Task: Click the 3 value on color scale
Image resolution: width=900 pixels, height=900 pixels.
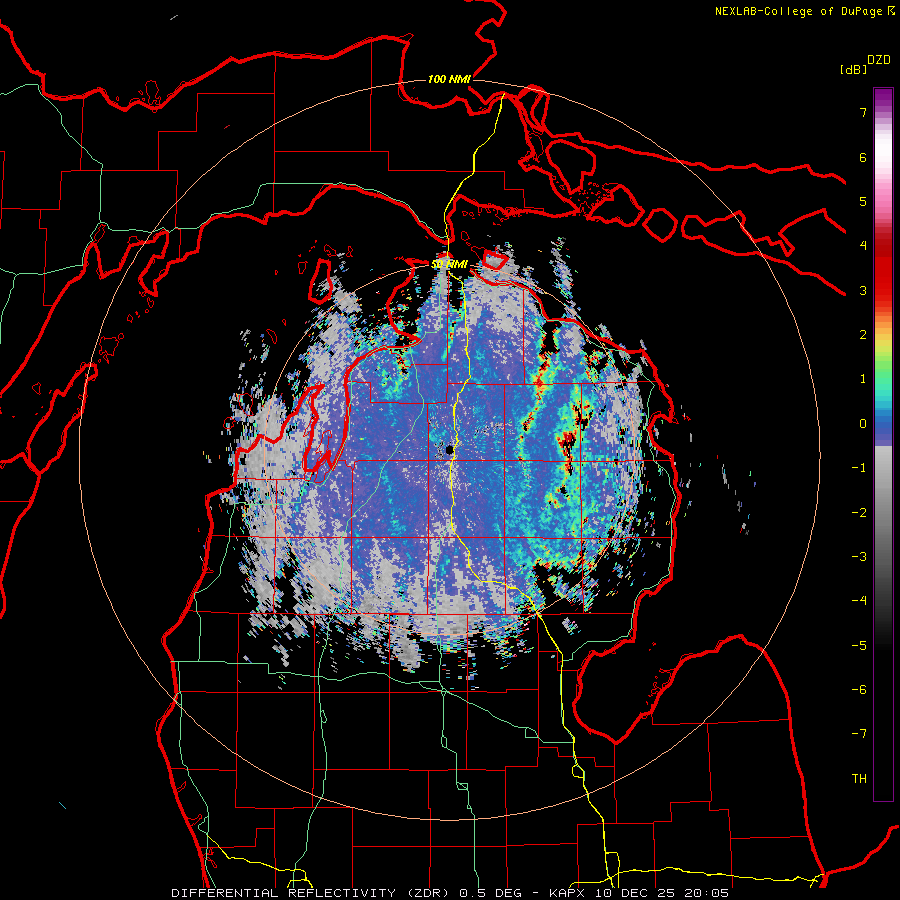Action: pyautogui.click(x=863, y=290)
